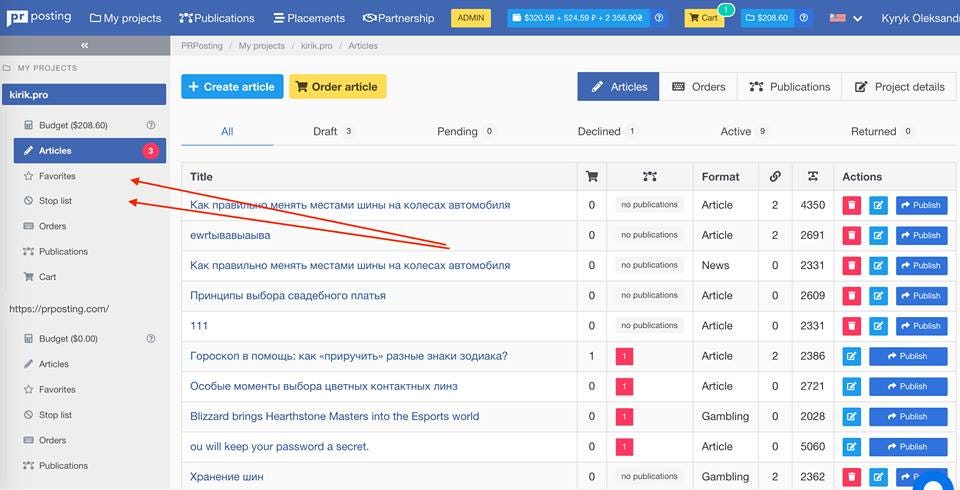Click the help icon beside Budget ($0.00)

[x=151, y=338]
